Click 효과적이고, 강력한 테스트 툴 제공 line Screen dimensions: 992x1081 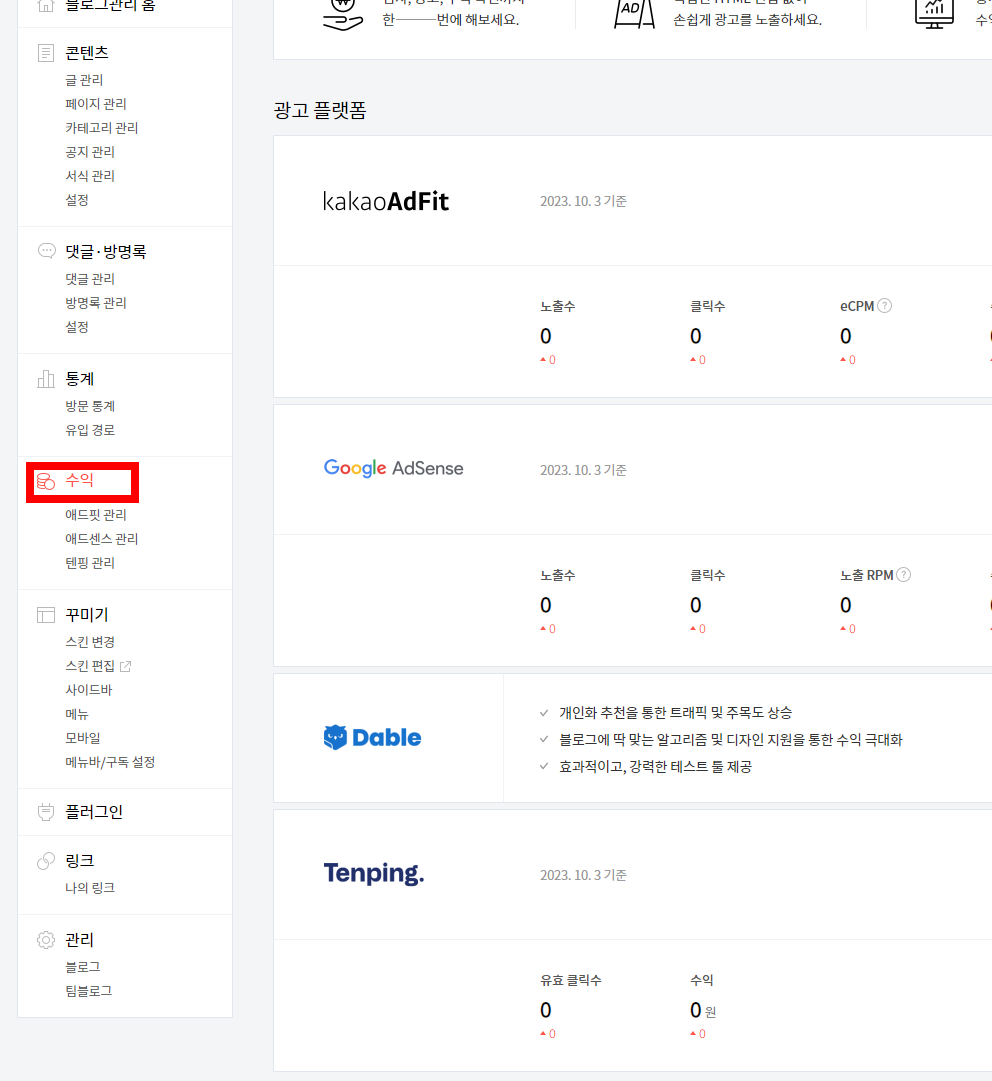[x=656, y=767]
